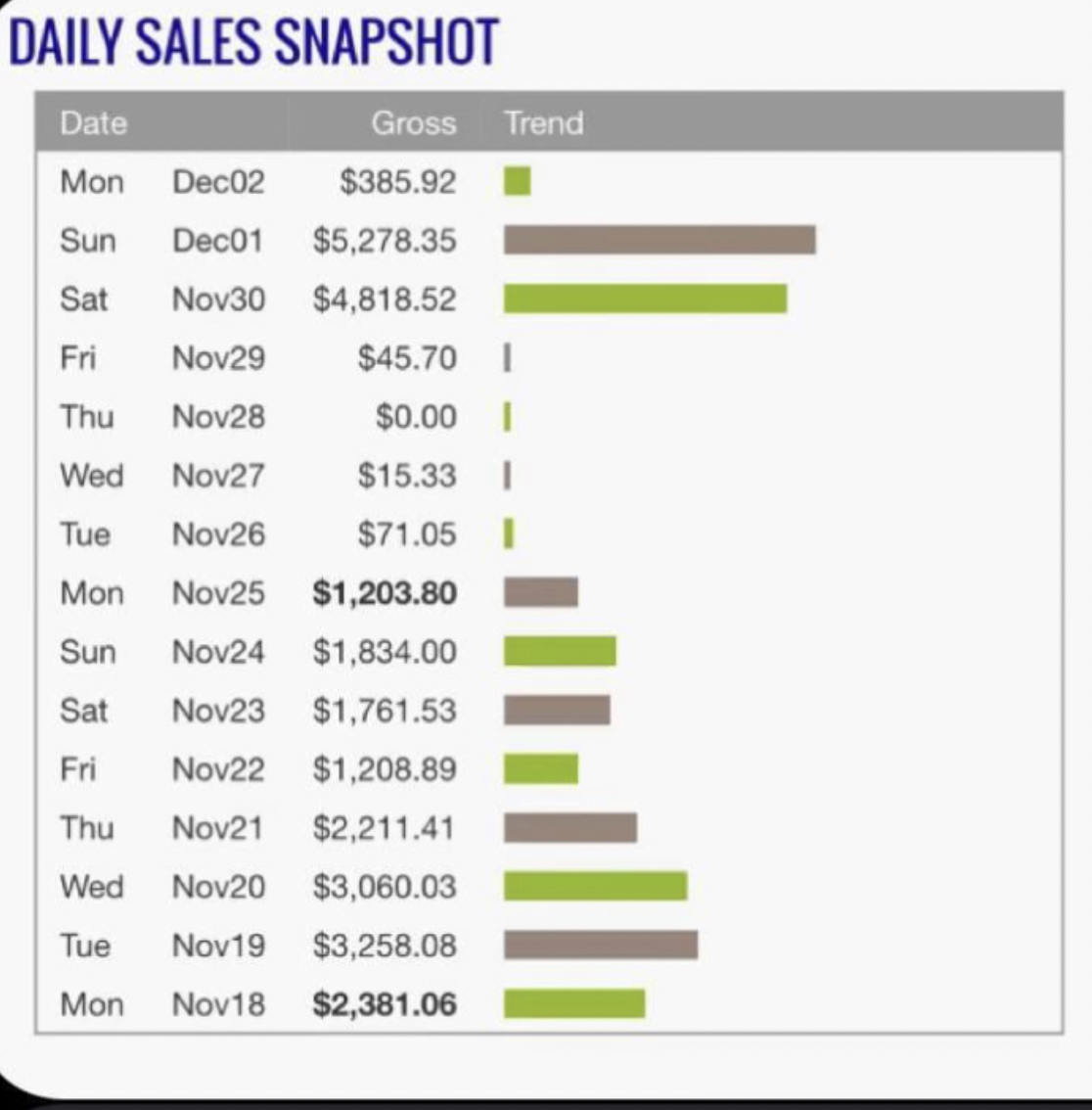The height and width of the screenshot is (1110, 1092).
Task: Open the bold $1,203.80 gross amount
Action: click(385, 593)
